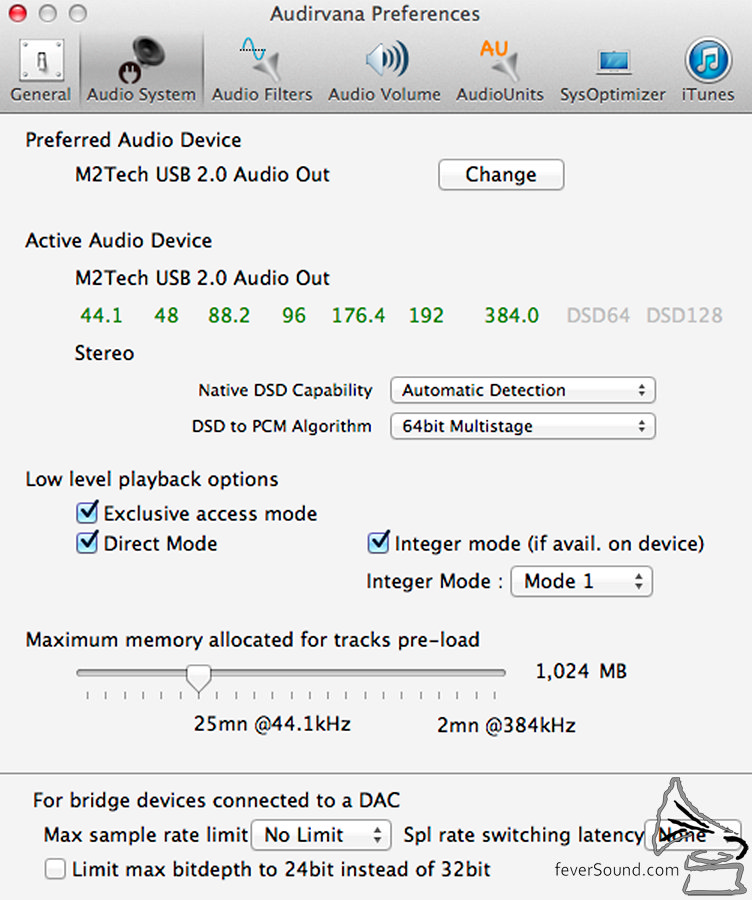The width and height of the screenshot is (752, 900).
Task: Expand DSD to PCM Algorithm dropdown
Action: (x=522, y=426)
